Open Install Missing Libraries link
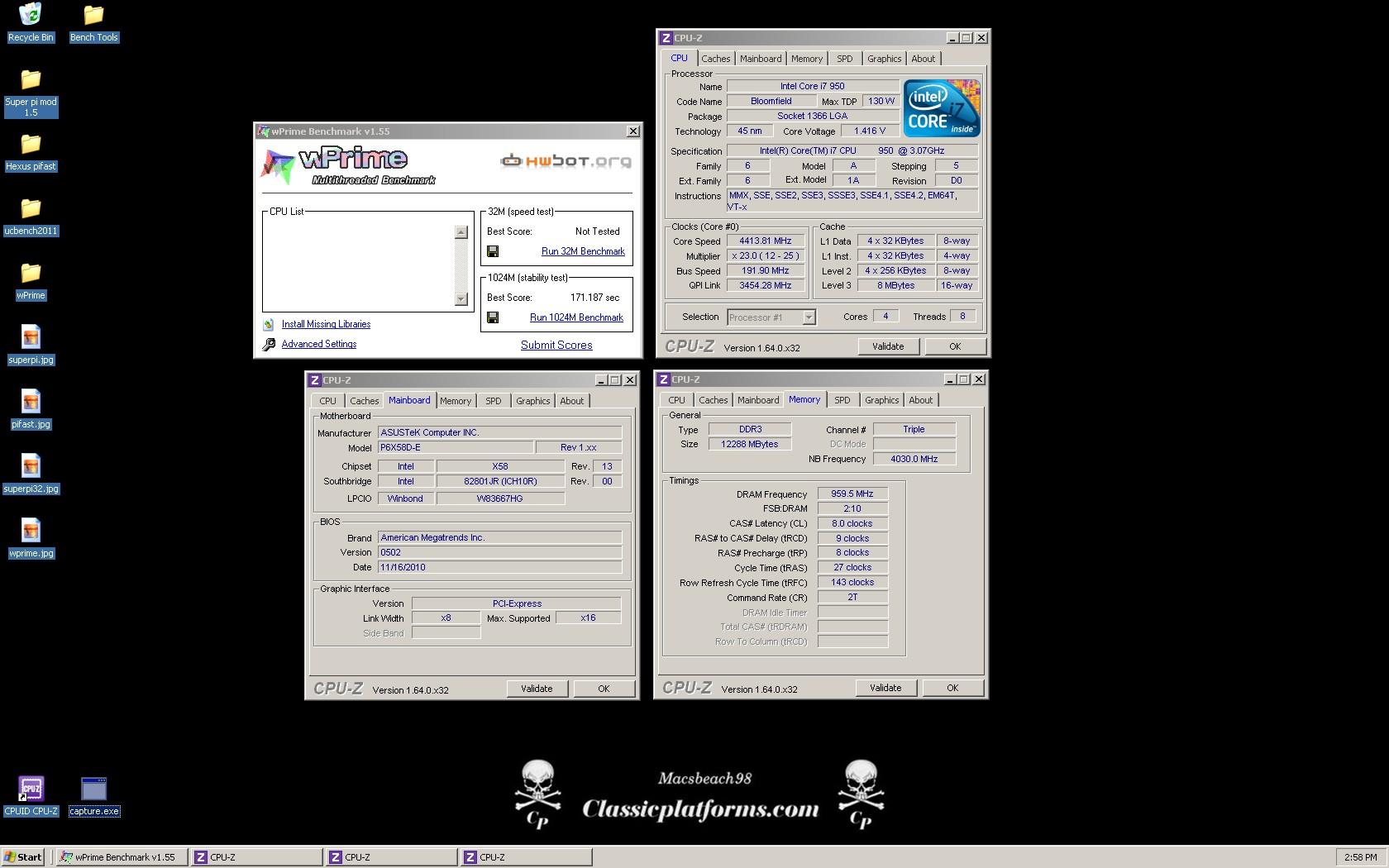Screen dimensions: 1389x868 (326, 325)
